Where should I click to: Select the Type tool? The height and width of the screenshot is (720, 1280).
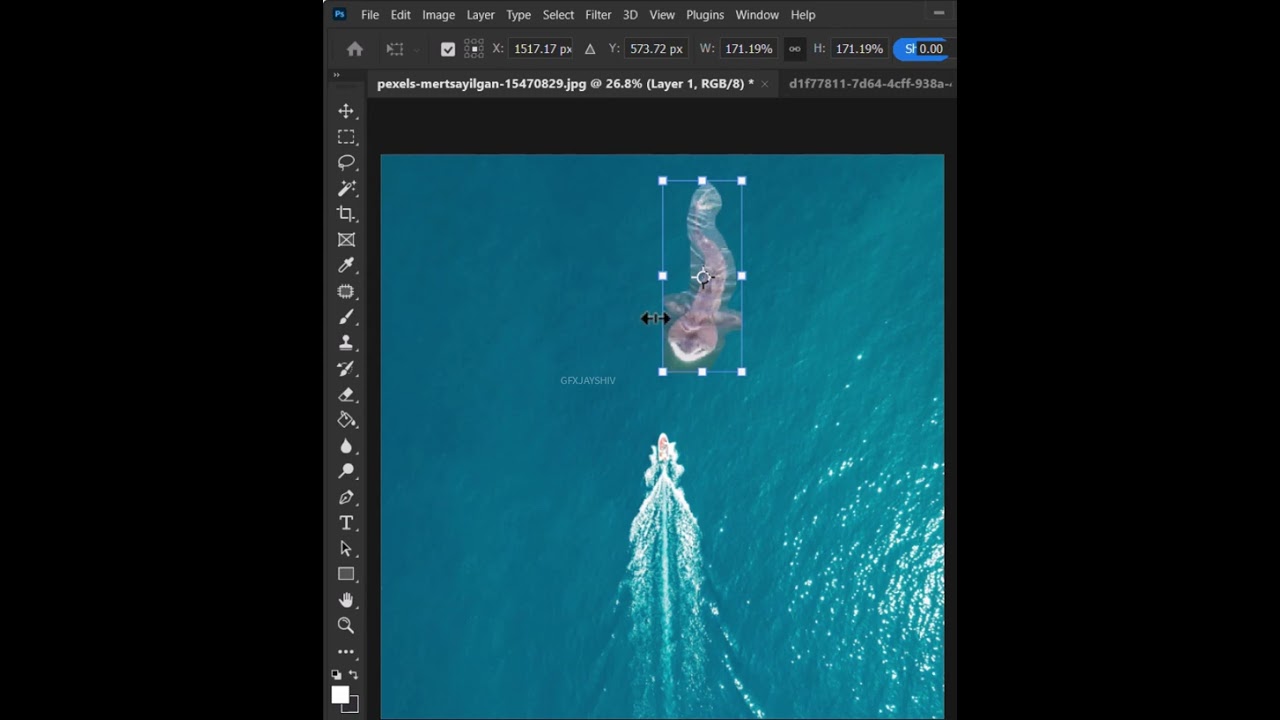[x=346, y=523]
